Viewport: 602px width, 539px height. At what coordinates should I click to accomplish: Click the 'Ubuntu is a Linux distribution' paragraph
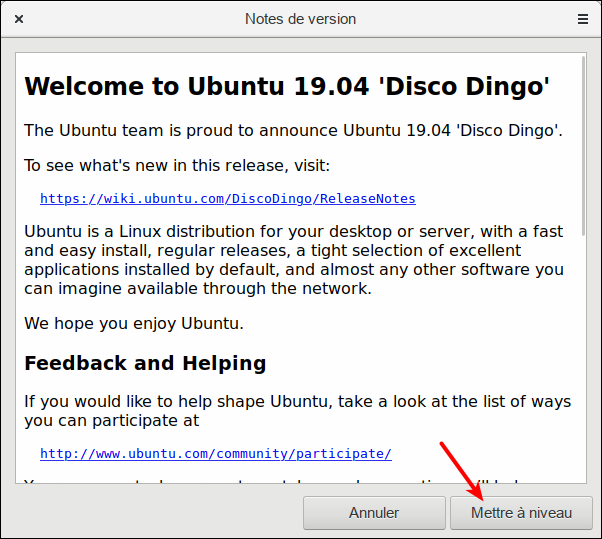(295, 260)
